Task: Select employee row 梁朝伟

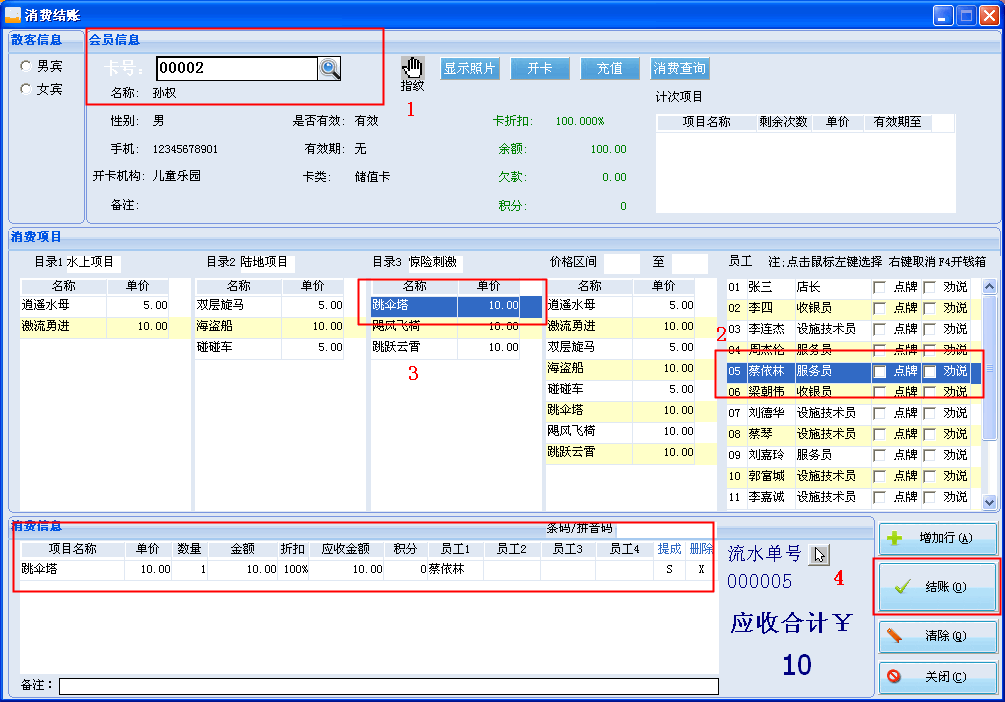Action: point(854,392)
